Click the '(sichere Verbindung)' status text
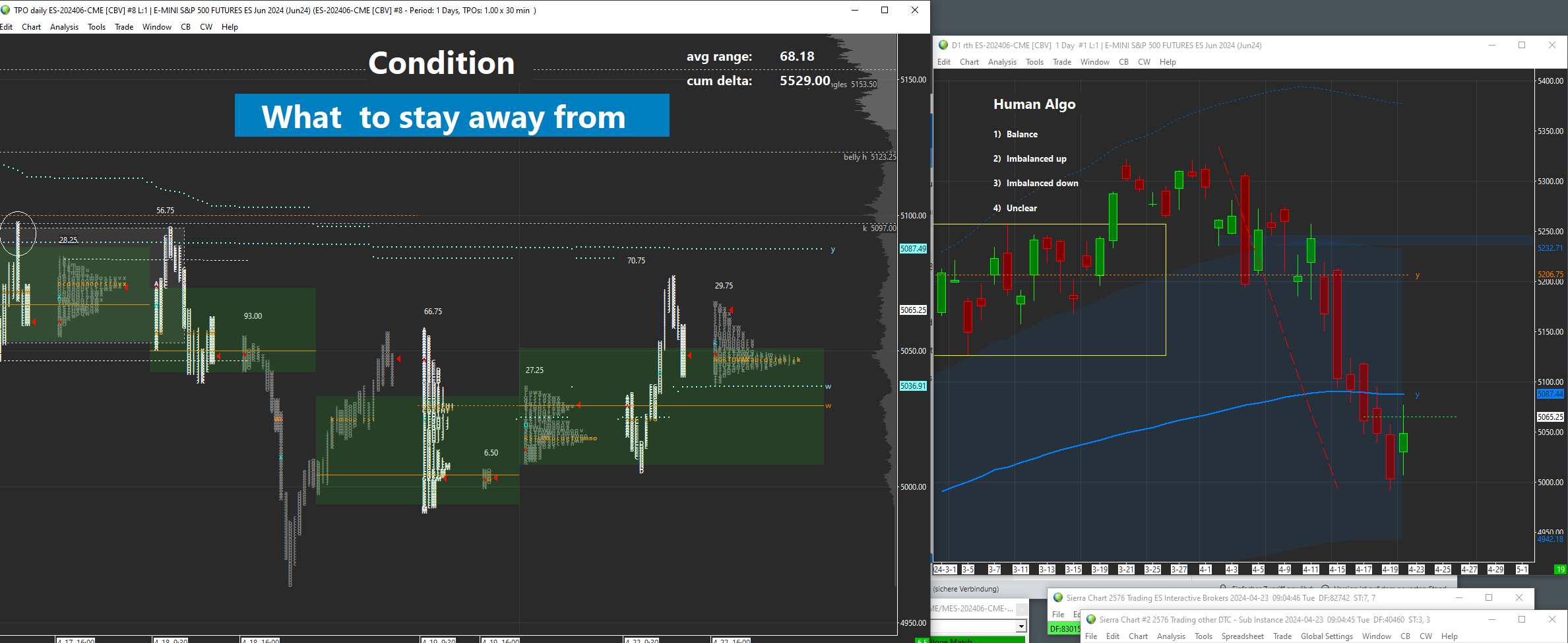The image size is (1568, 643). (x=966, y=589)
